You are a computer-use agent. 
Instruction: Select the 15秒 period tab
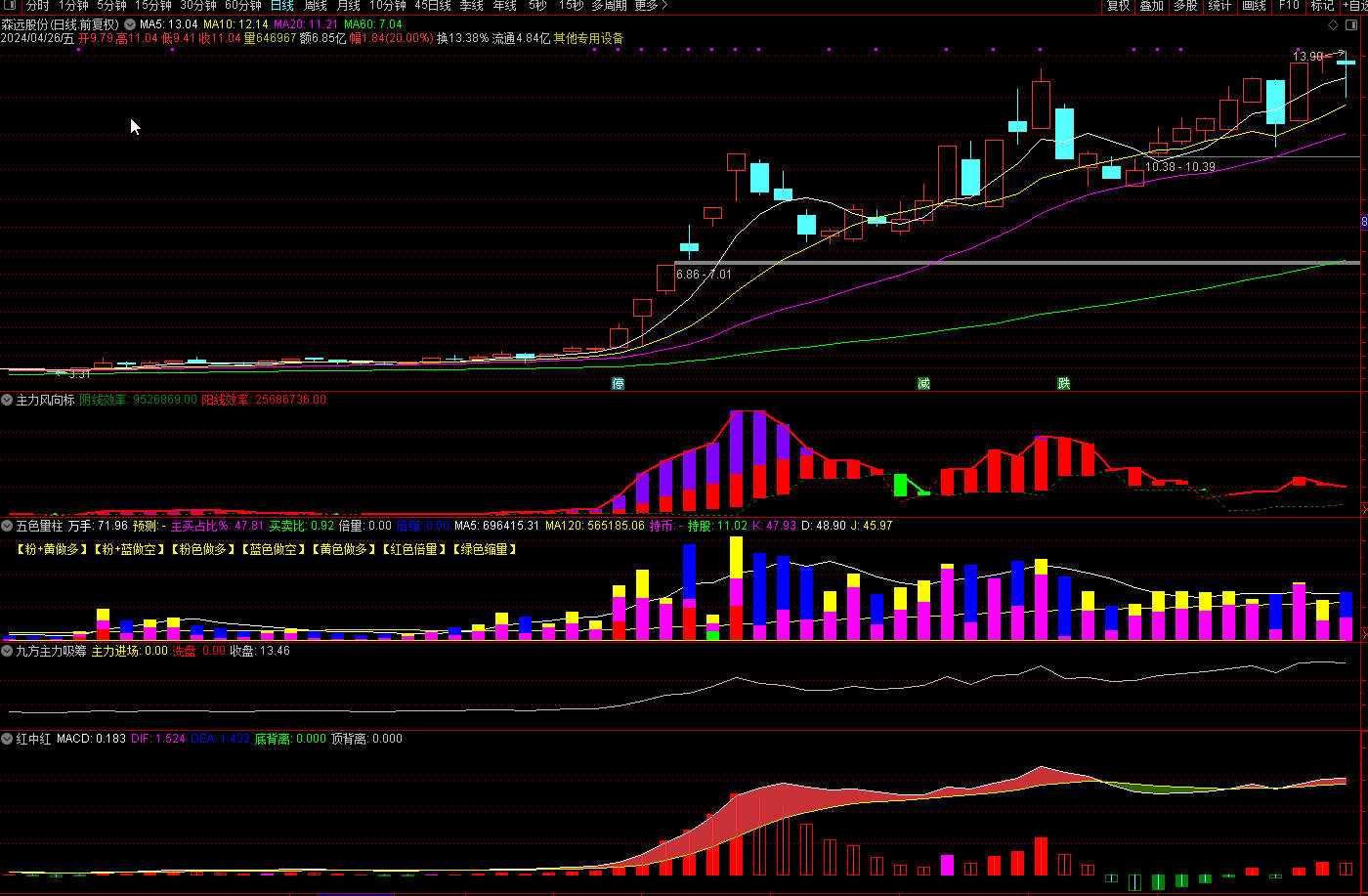click(x=571, y=6)
